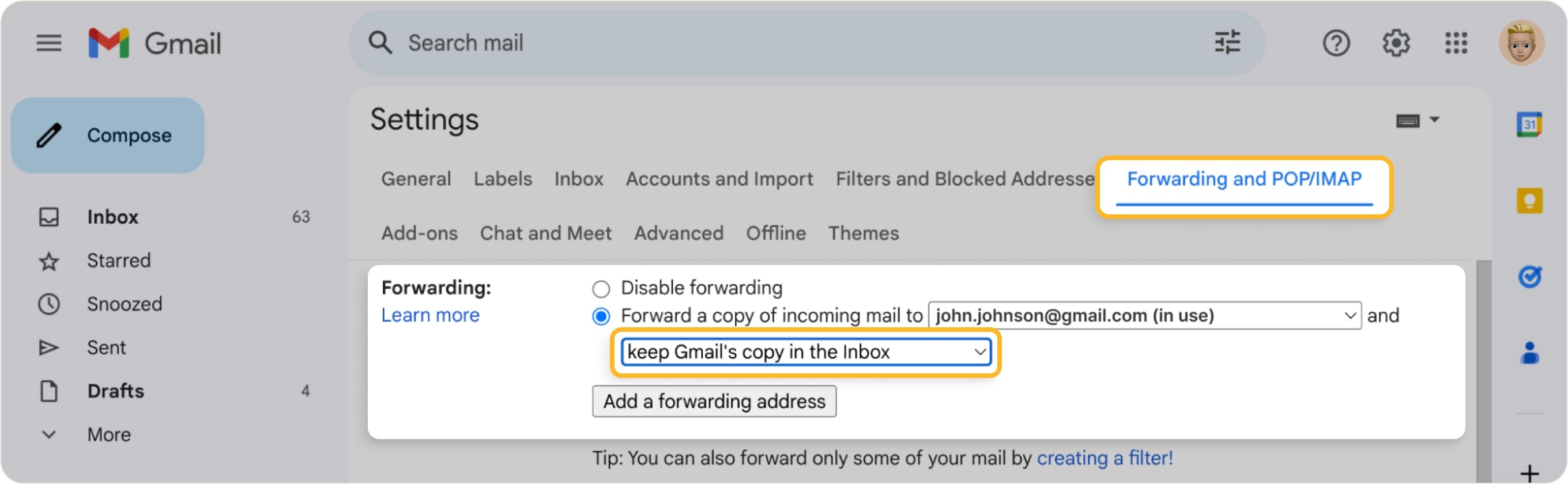Open the Compose button
The width and height of the screenshot is (1568, 484).
(x=107, y=135)
